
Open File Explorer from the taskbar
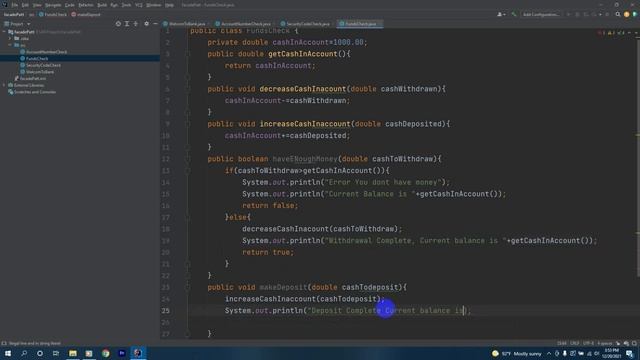click(x=73, y=353)
